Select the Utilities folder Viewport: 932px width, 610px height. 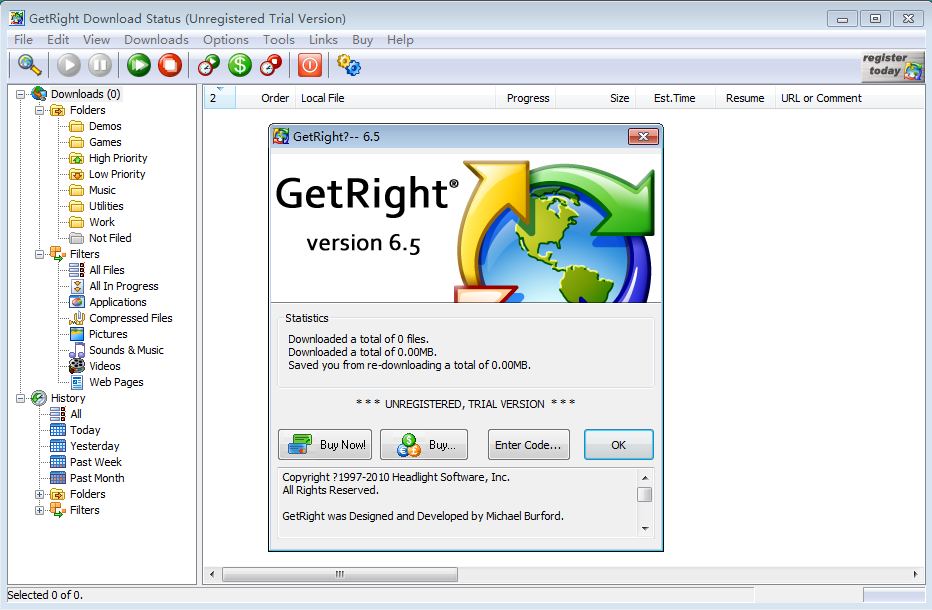click(x=106, y=206)
